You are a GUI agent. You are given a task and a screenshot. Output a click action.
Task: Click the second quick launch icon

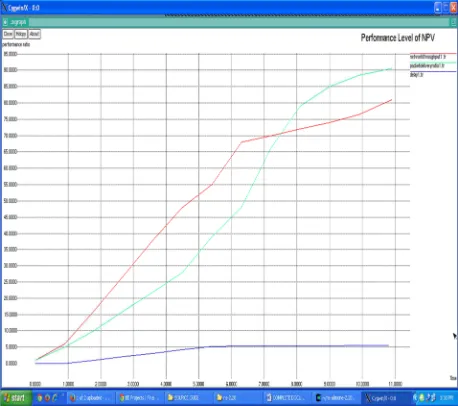[47, 398]
